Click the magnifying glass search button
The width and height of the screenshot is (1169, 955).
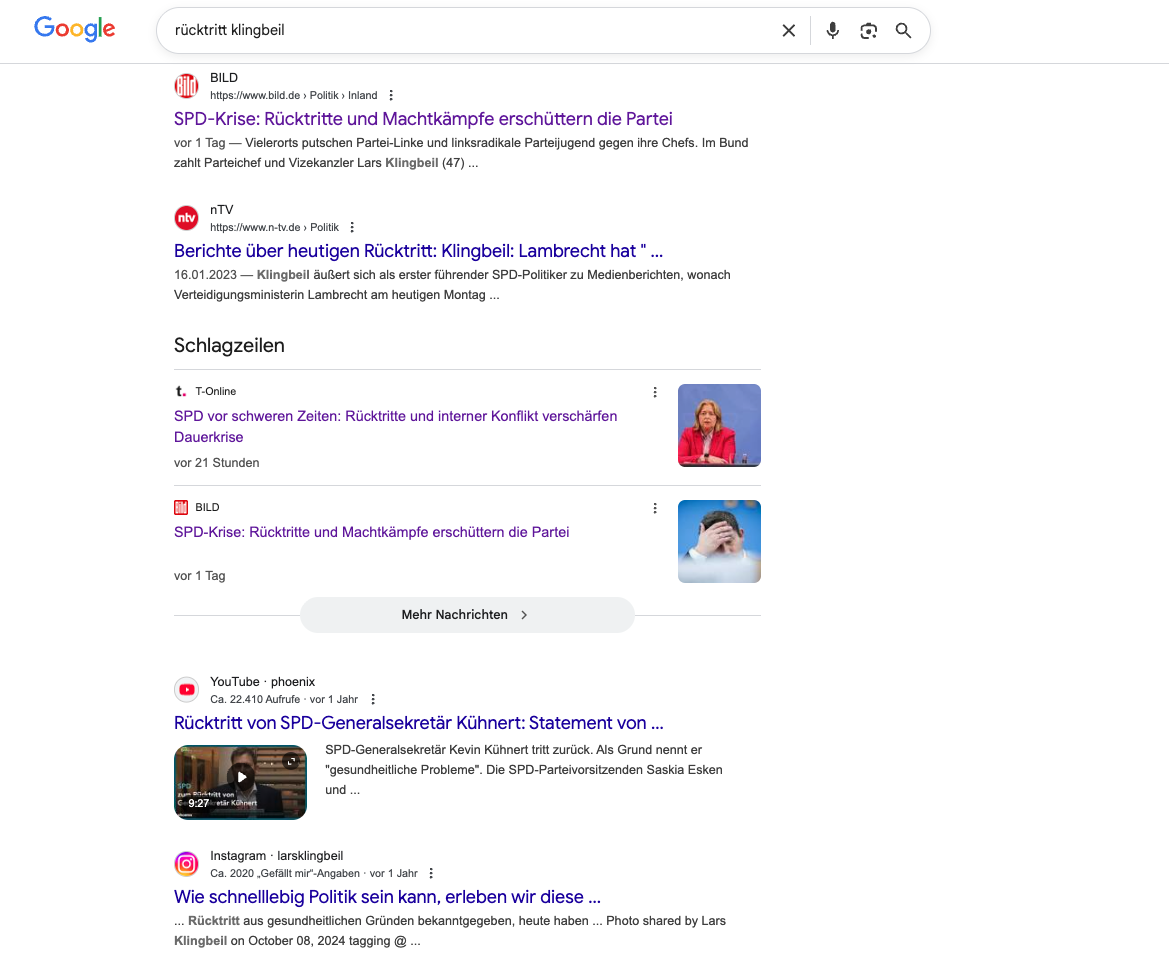click(903, 31)
